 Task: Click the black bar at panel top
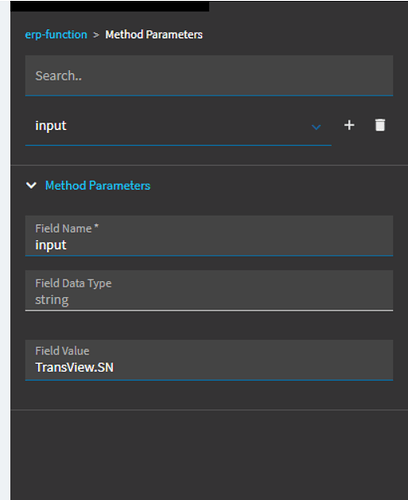pos(110,6)
